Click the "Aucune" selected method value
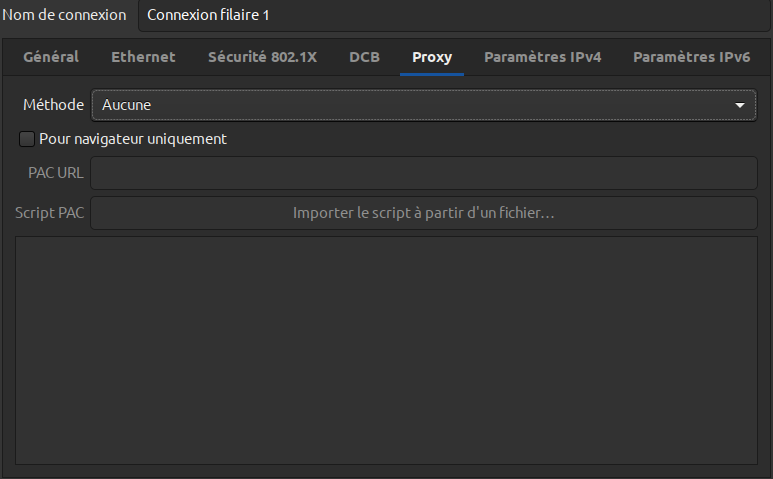The height and width of the screenshot is (479, 773). (127, 105)
